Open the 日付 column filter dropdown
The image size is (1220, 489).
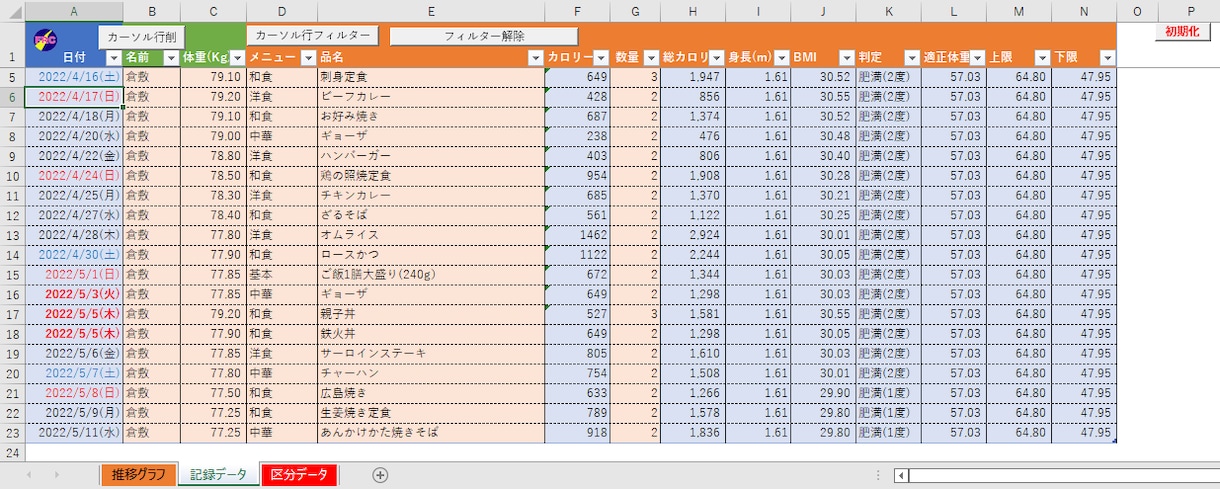[113, 58]
